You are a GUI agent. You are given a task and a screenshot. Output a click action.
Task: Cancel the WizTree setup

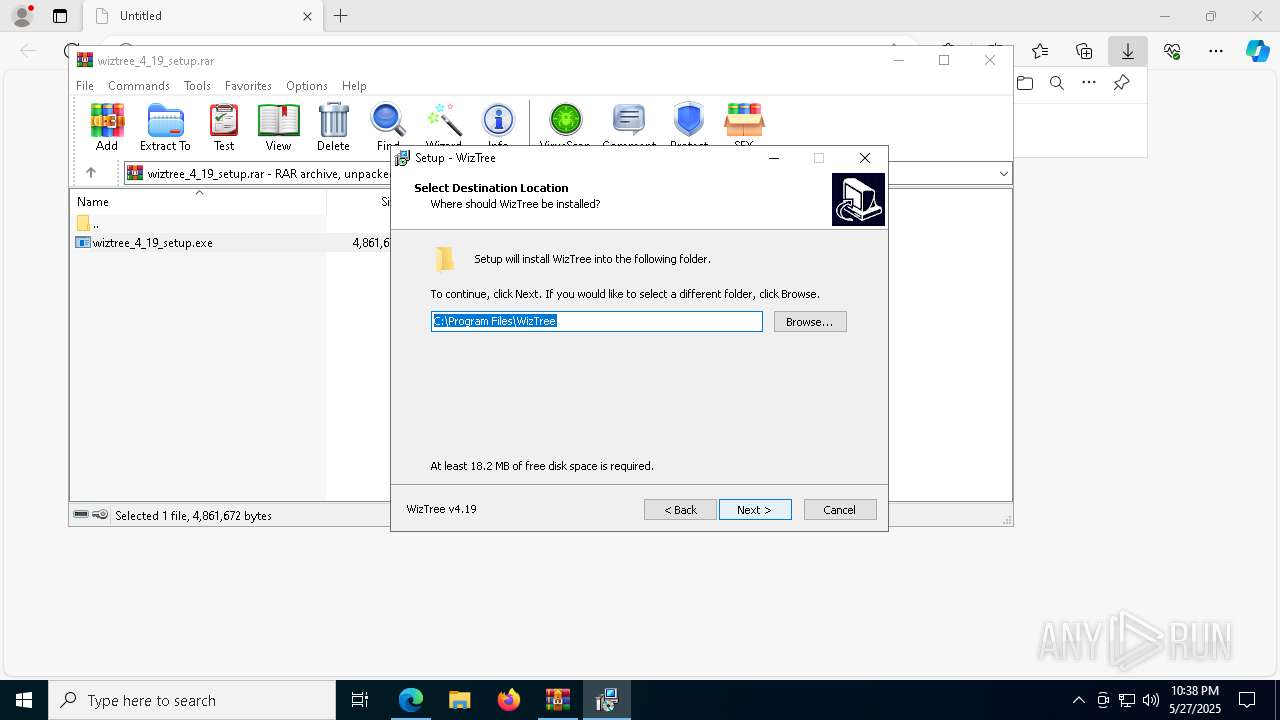pos(840,510)
